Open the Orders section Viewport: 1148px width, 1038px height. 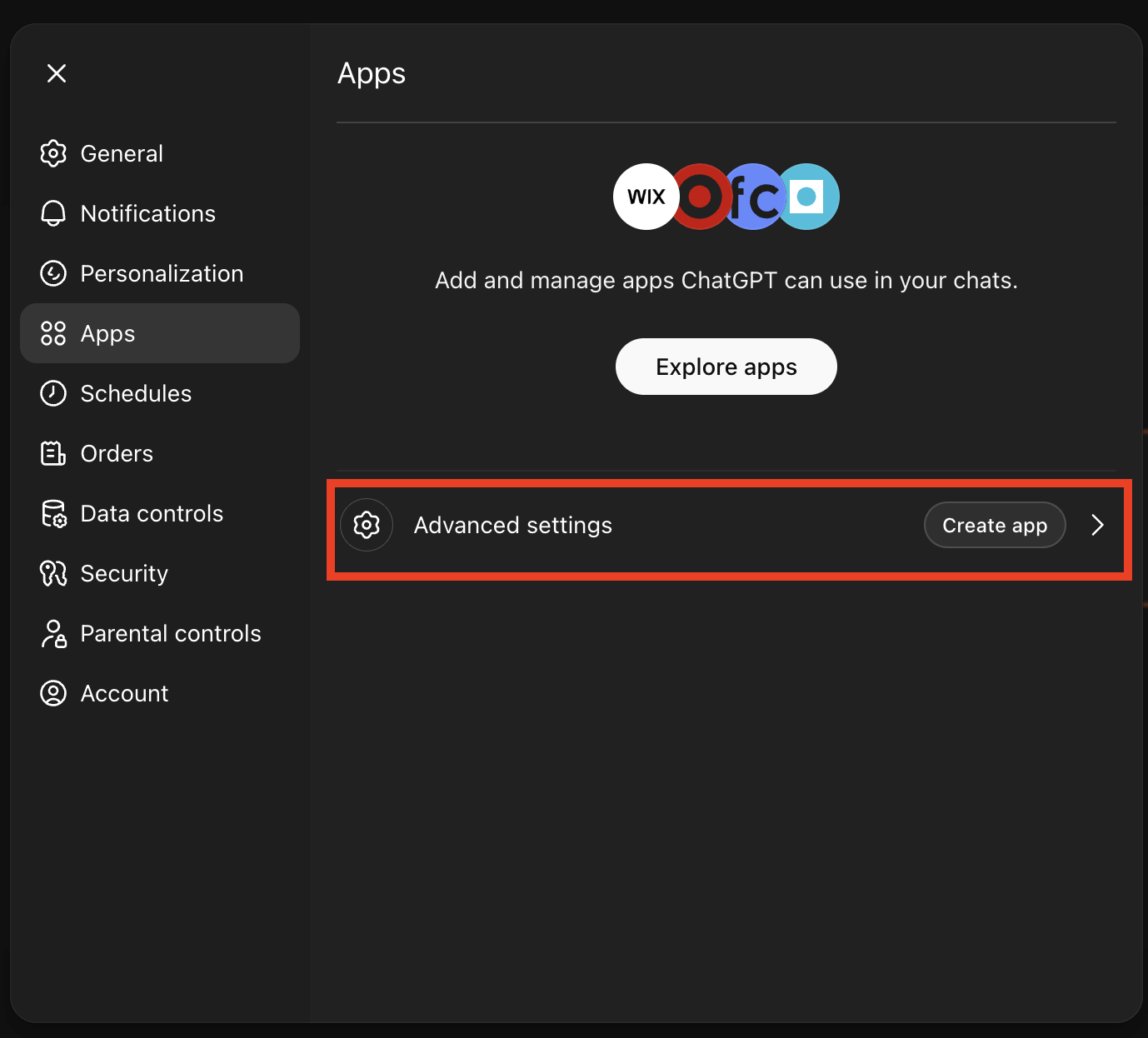click(x=160, y=453)
